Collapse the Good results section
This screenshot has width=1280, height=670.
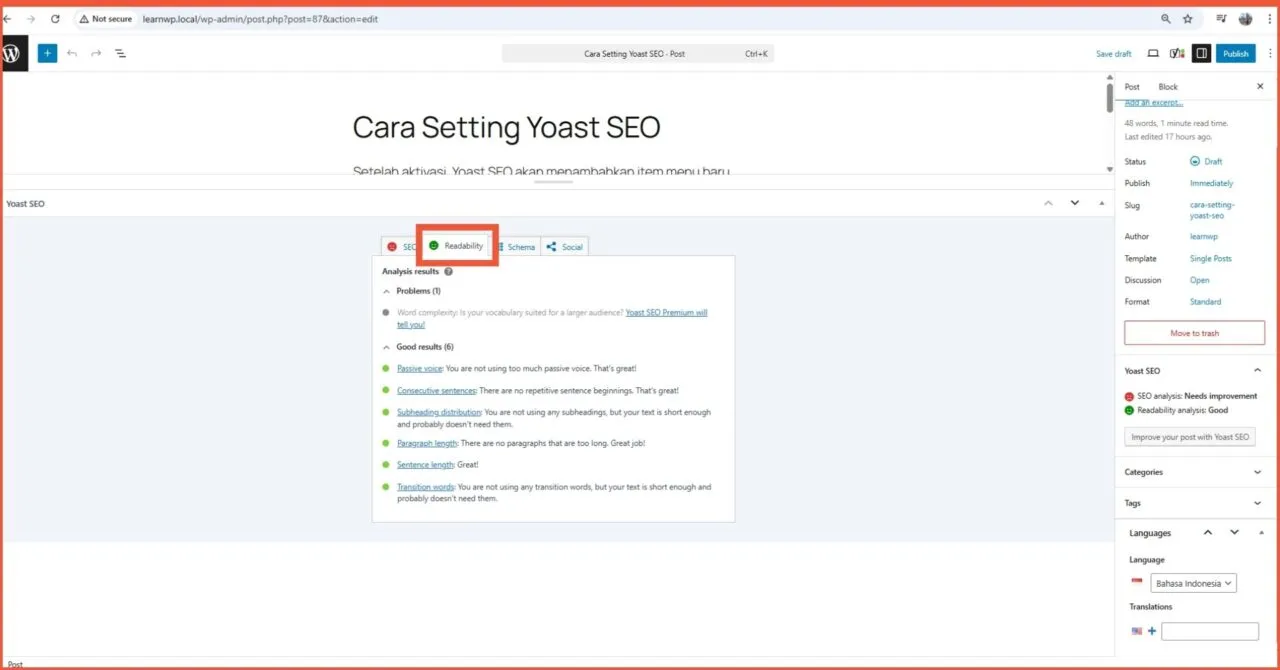pos(386,346)
